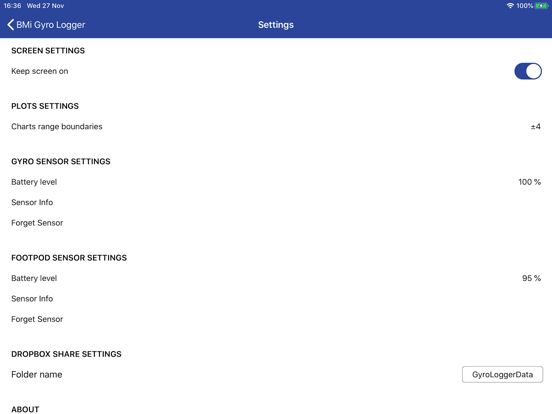Click the ABOUT section header
Image resolution: width=552 pixels, height=414 pixels.
(25, 409)
